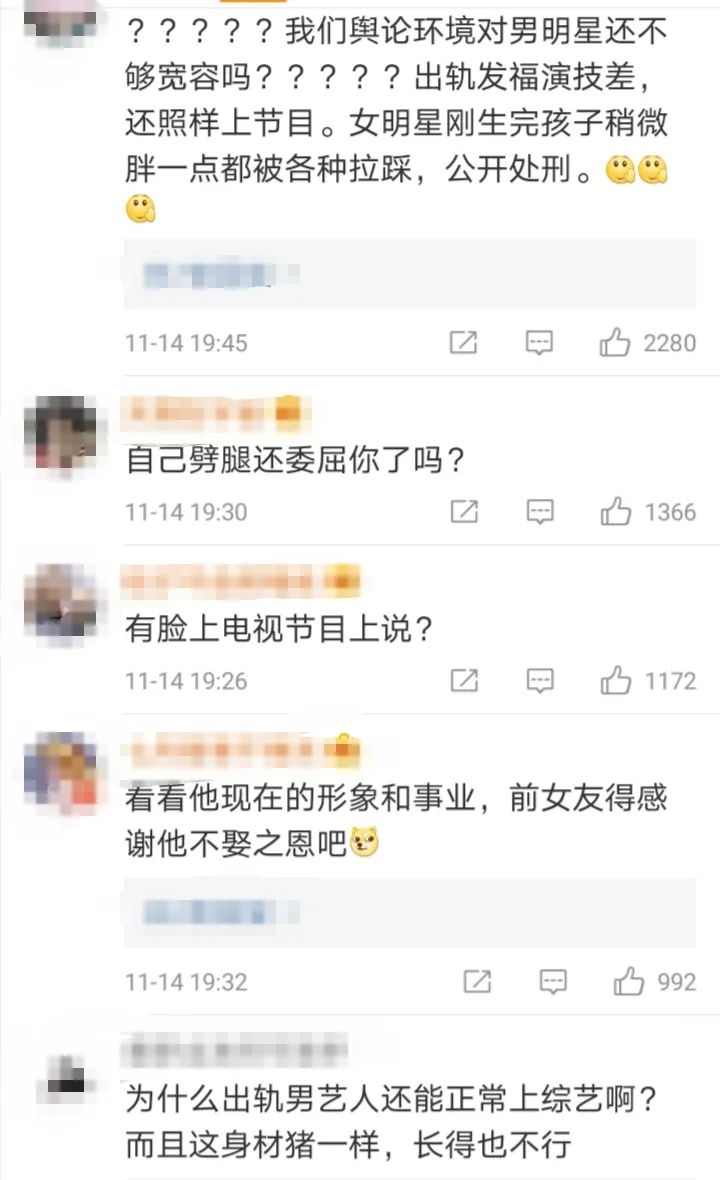
Task: Repost the 11-14 19:26 comment
Action: click(463, 680)
